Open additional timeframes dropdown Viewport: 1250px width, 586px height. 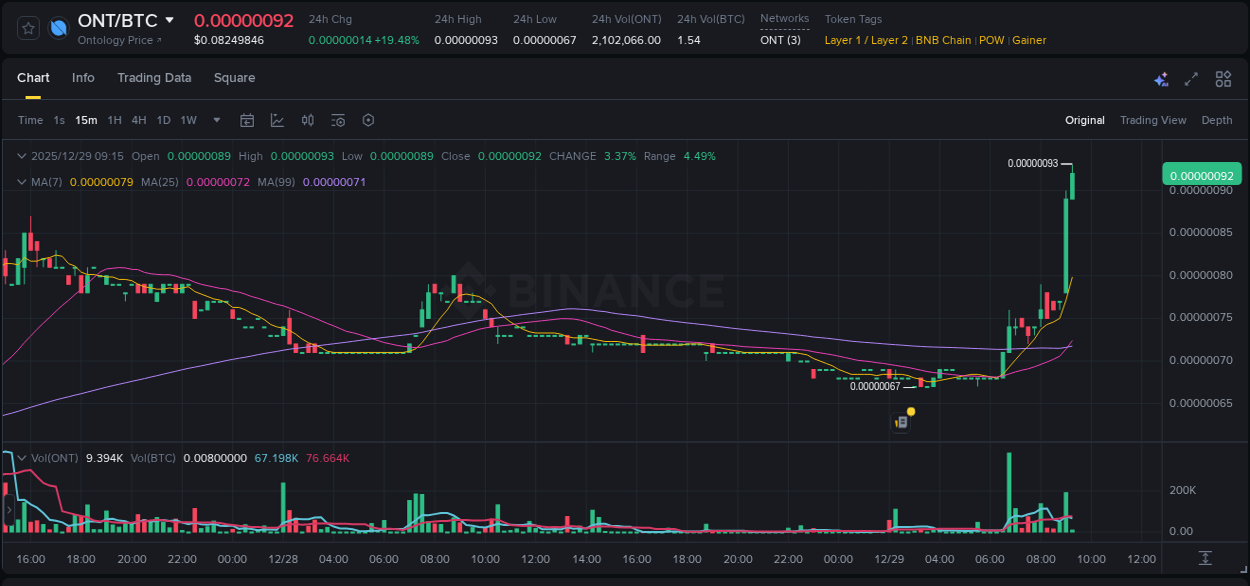coord(216,119)
